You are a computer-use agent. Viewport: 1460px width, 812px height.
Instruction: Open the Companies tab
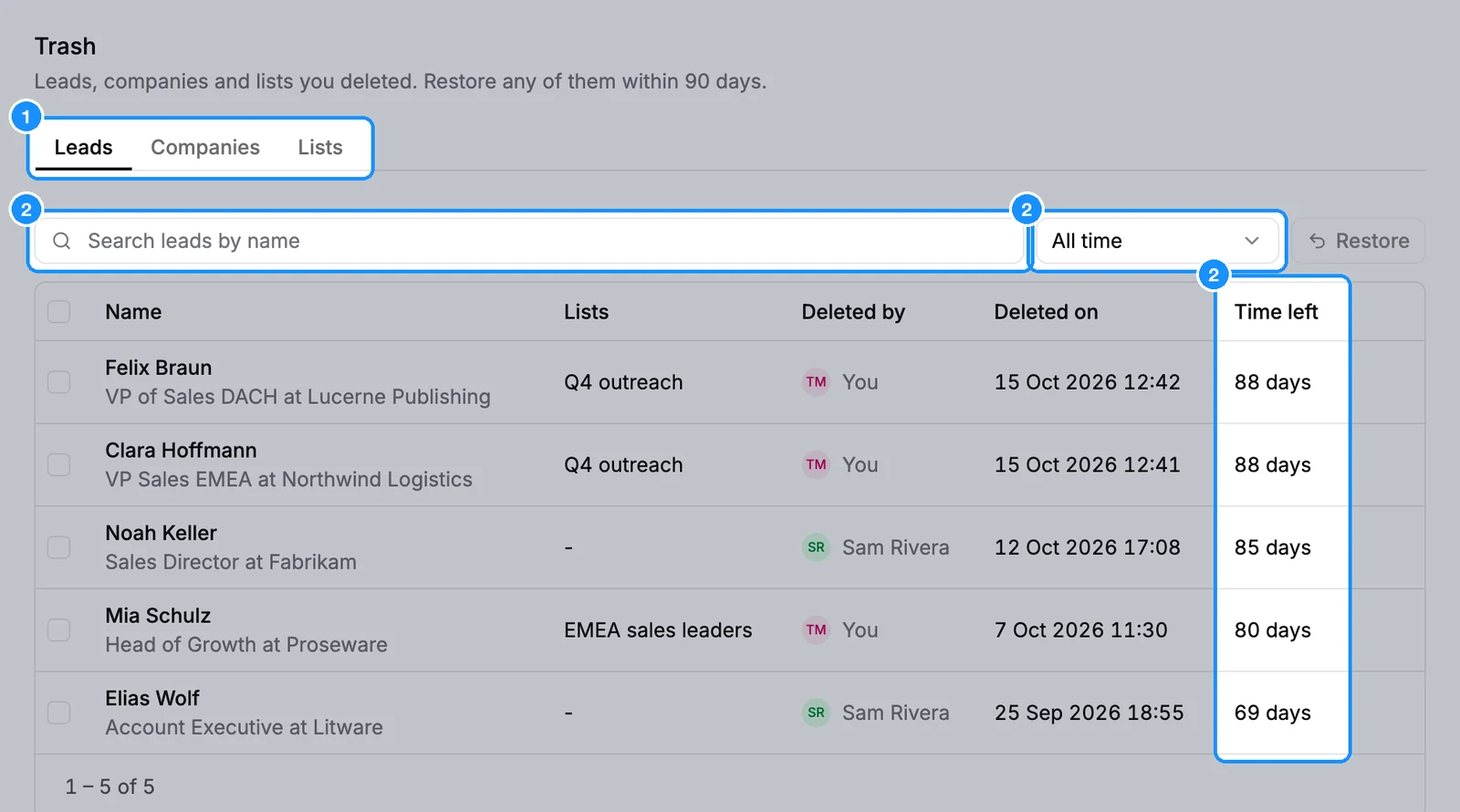click(205, 148)
